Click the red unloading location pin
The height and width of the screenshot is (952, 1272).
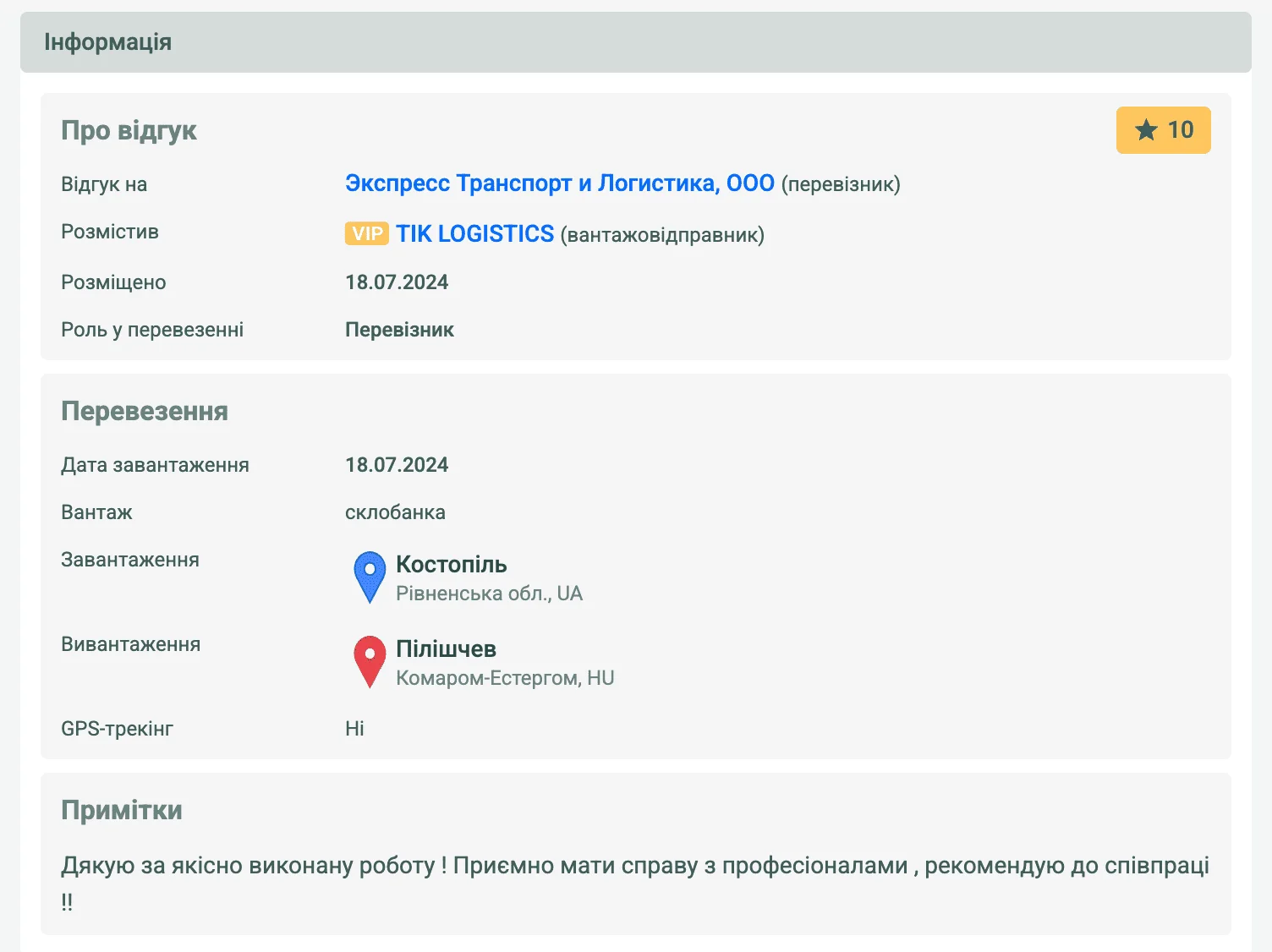click(x=370, y=660)
